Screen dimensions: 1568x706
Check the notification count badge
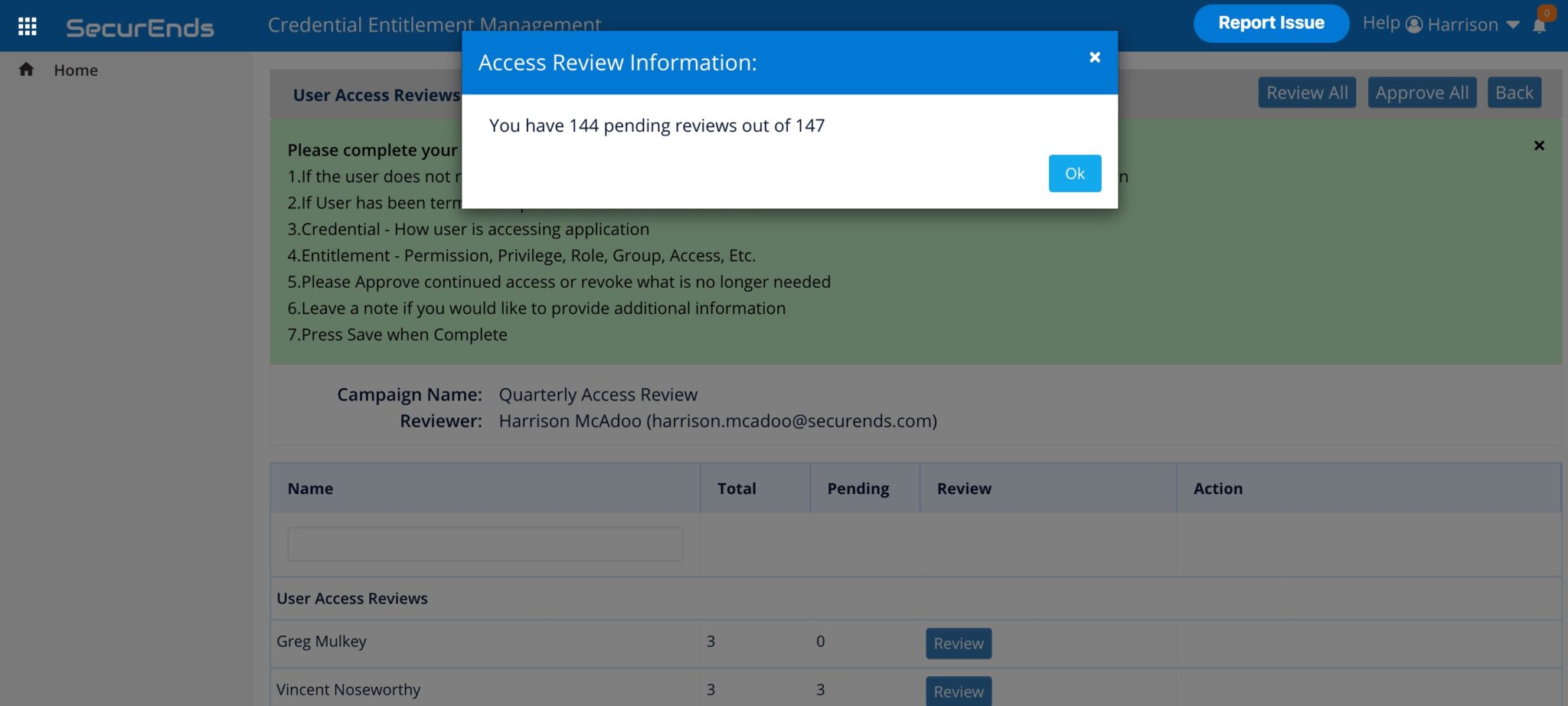1547,12
